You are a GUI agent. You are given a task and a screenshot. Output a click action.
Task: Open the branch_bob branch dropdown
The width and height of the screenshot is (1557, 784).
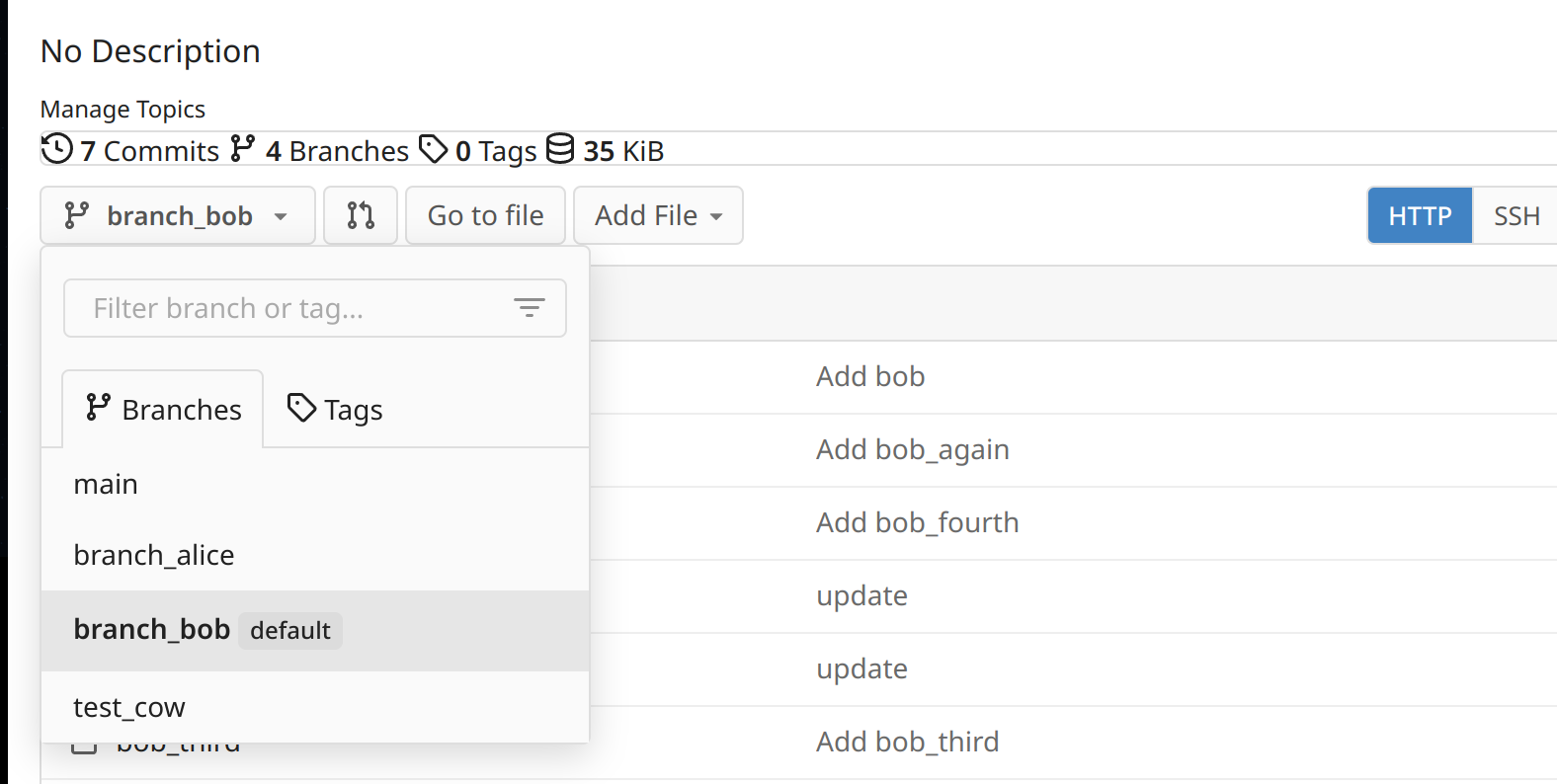178,215
